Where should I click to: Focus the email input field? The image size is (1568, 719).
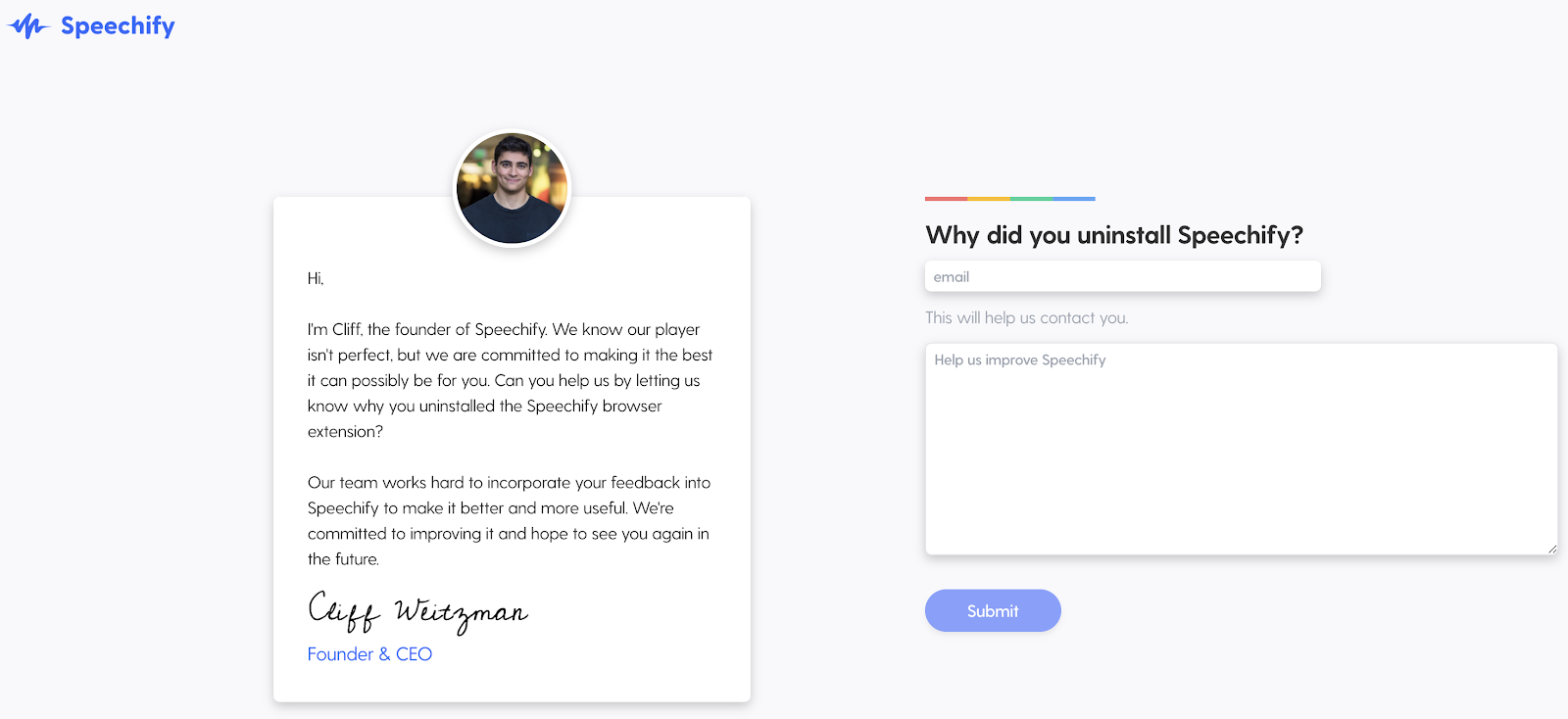[1121, 276]
